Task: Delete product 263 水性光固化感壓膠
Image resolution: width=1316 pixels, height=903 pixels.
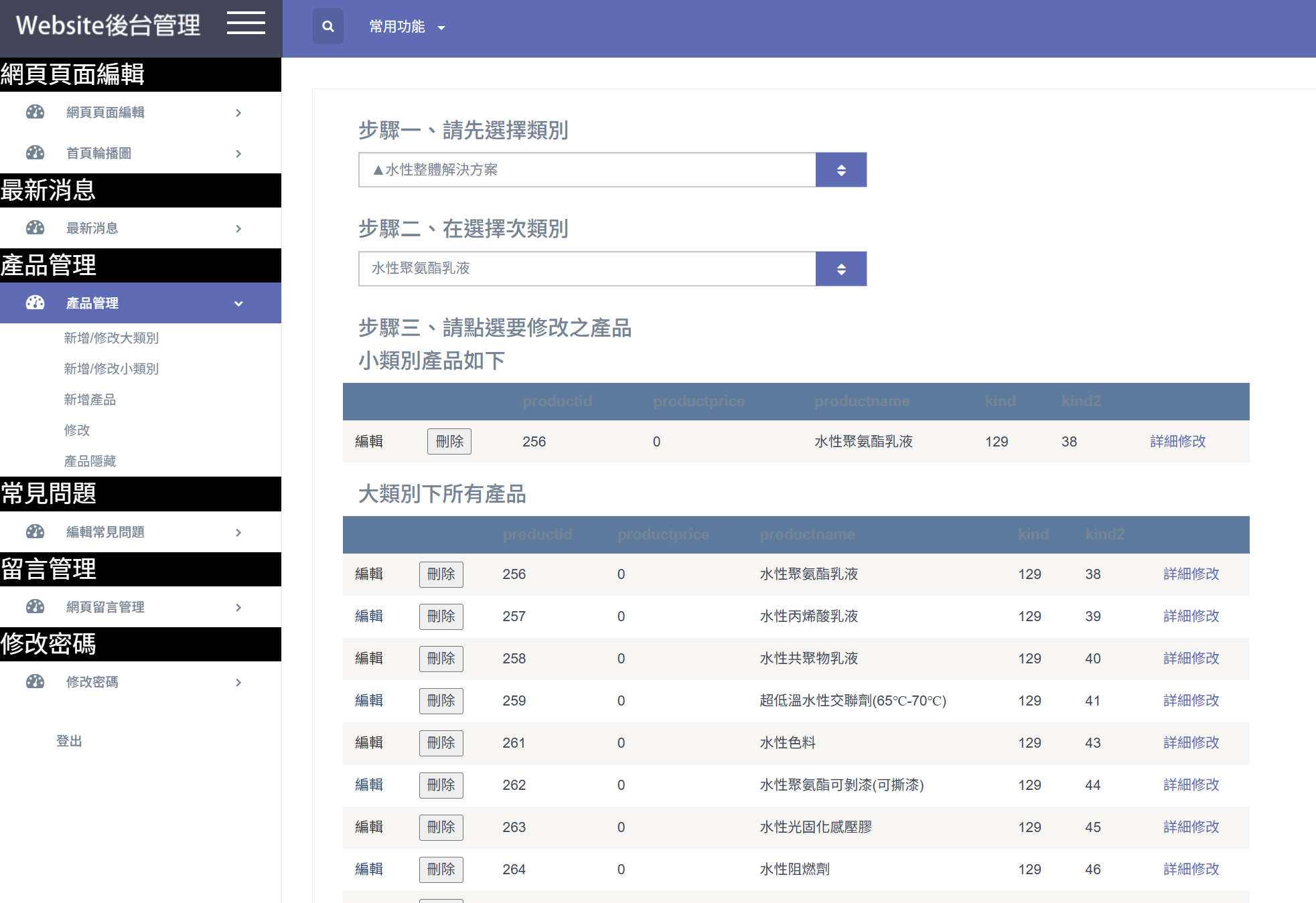Action: click(x=441, y=827)
